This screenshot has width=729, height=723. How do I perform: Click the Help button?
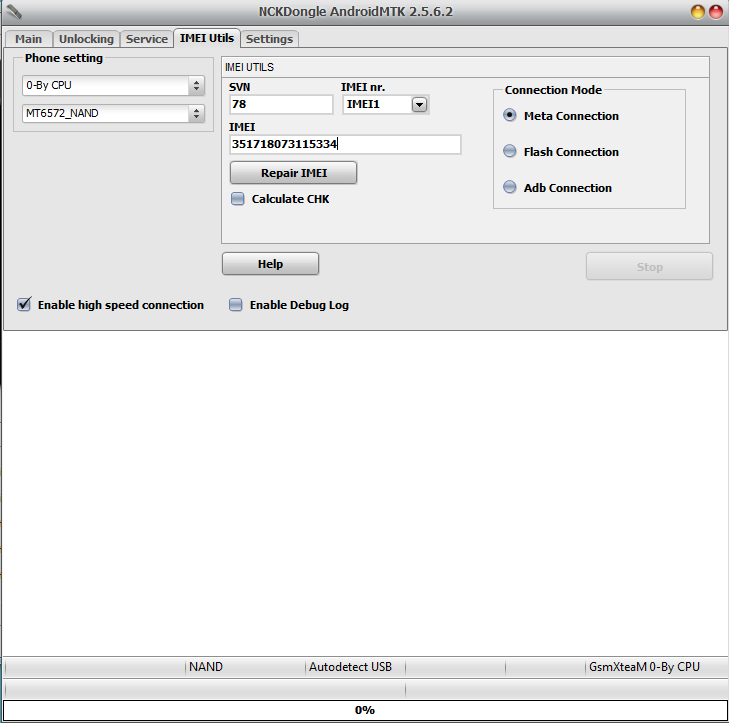(x=271, y=264)
